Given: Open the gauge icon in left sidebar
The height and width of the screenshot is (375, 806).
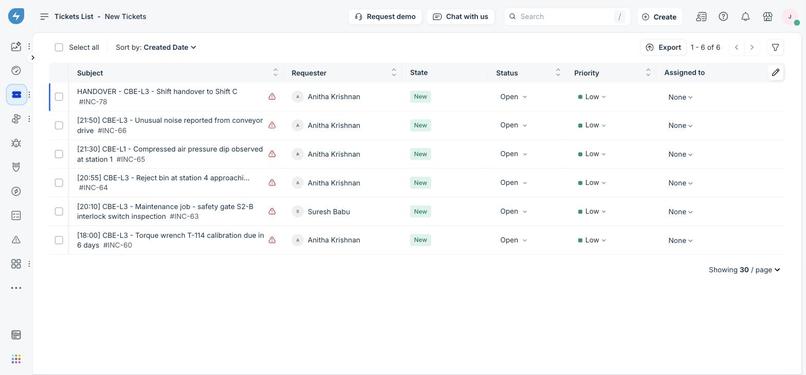Looking at the screenshot, I should pos(16,71).
